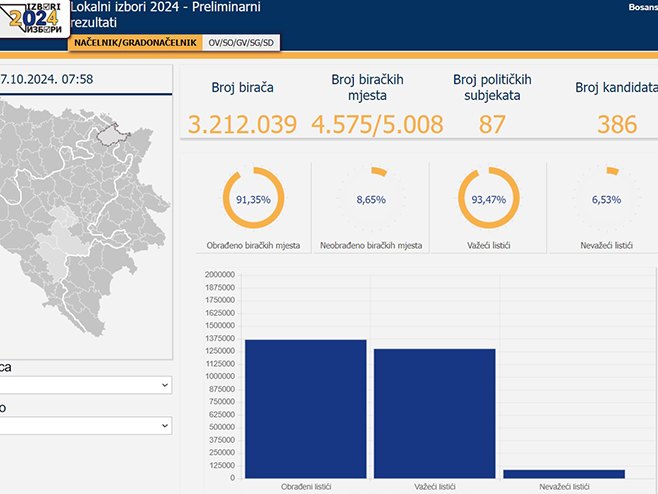Expand the first dropdown under the map
Image resolution: width=658 pixels, height=494 pixels.
(x=85, y=385)
